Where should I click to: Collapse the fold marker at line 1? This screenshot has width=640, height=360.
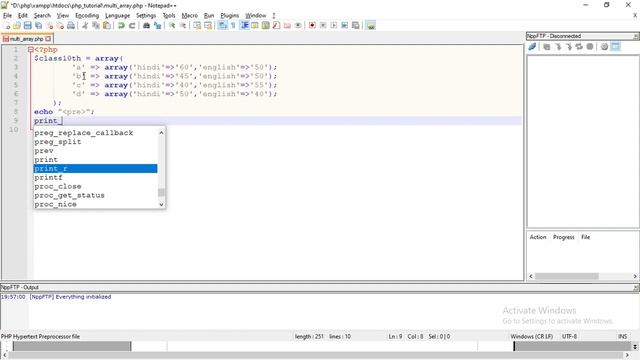tap(31, 49)
